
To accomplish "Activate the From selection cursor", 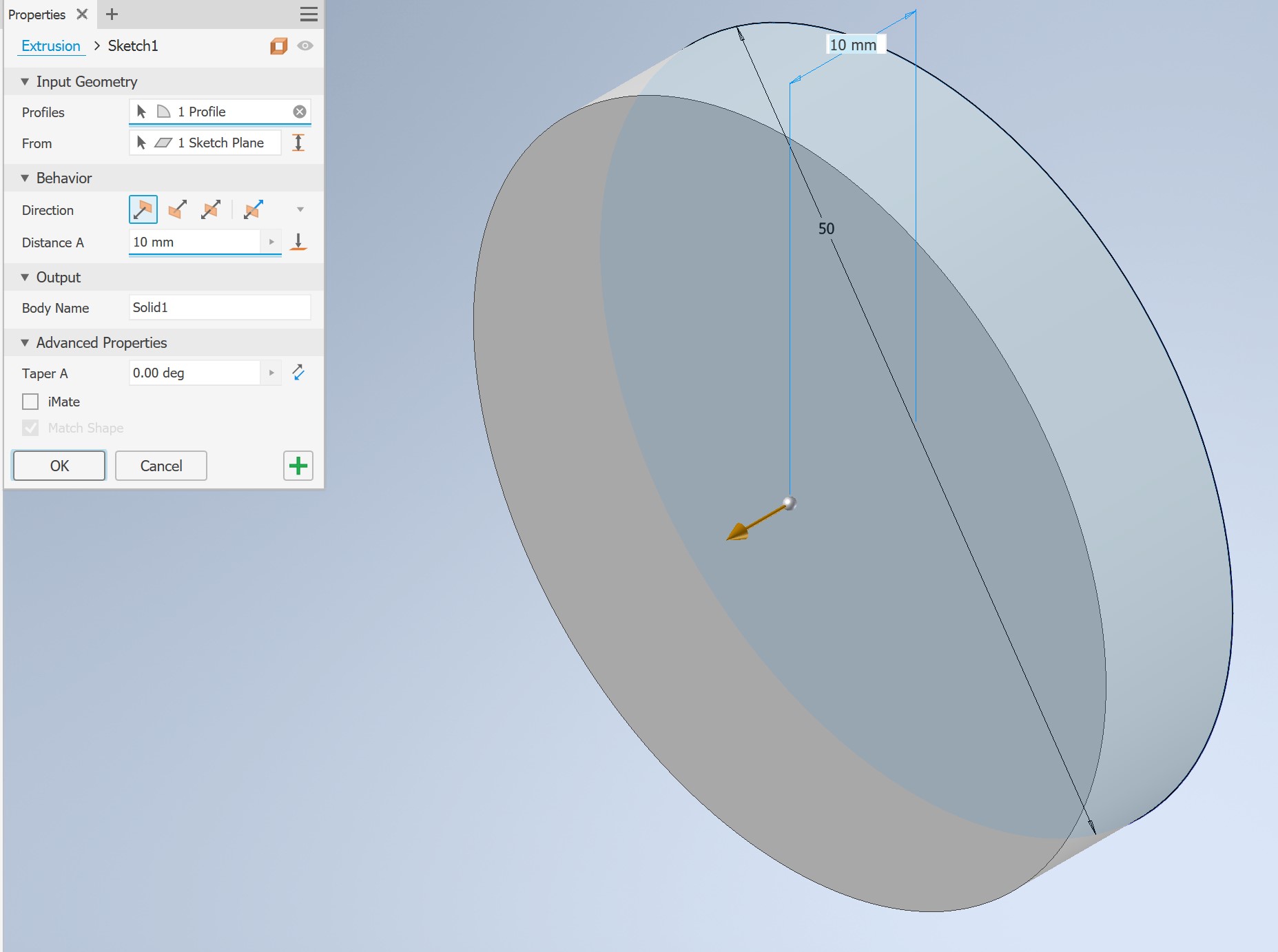I will 142,143.
